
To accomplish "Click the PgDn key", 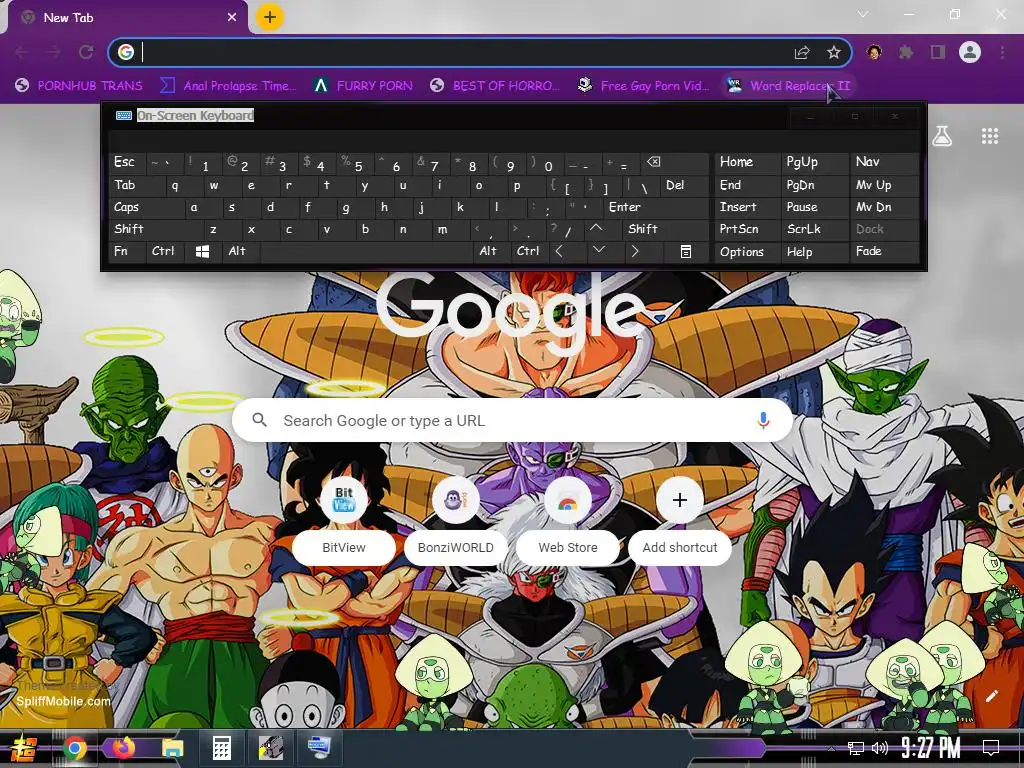I will 814,185.
